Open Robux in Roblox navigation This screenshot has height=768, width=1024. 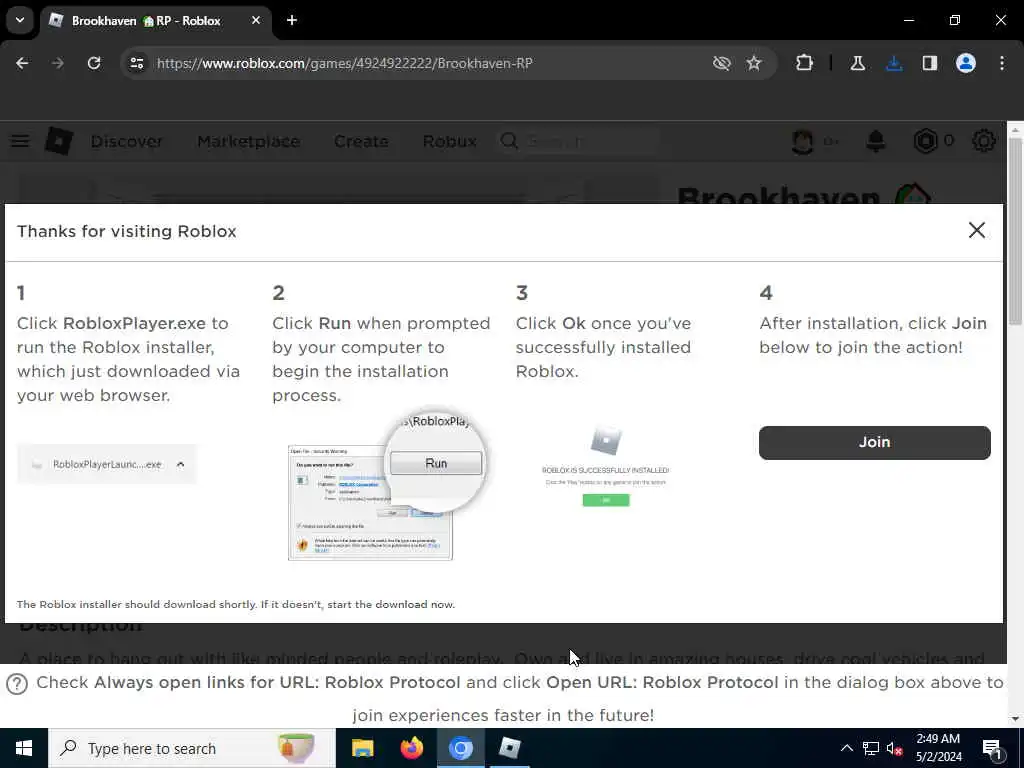pos(449,141)
